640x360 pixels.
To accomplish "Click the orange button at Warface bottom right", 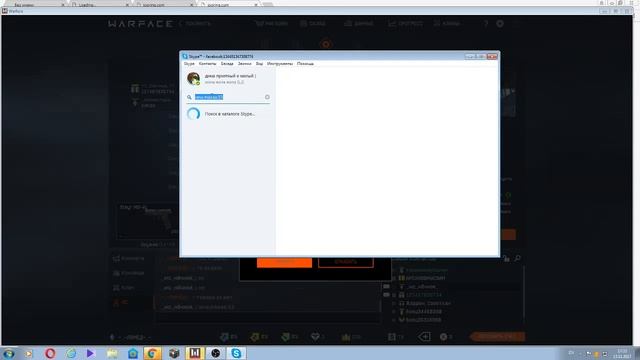I will pos(497,337).
